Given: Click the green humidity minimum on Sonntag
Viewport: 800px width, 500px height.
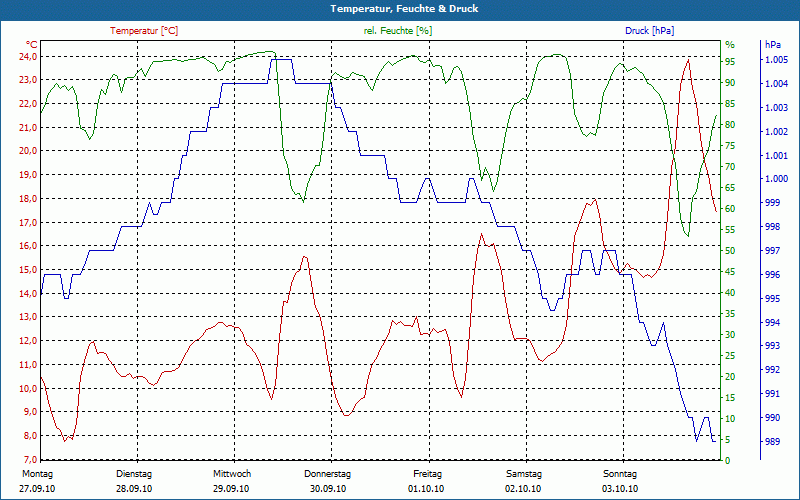Looking at the screenshot, I should 688,235.
